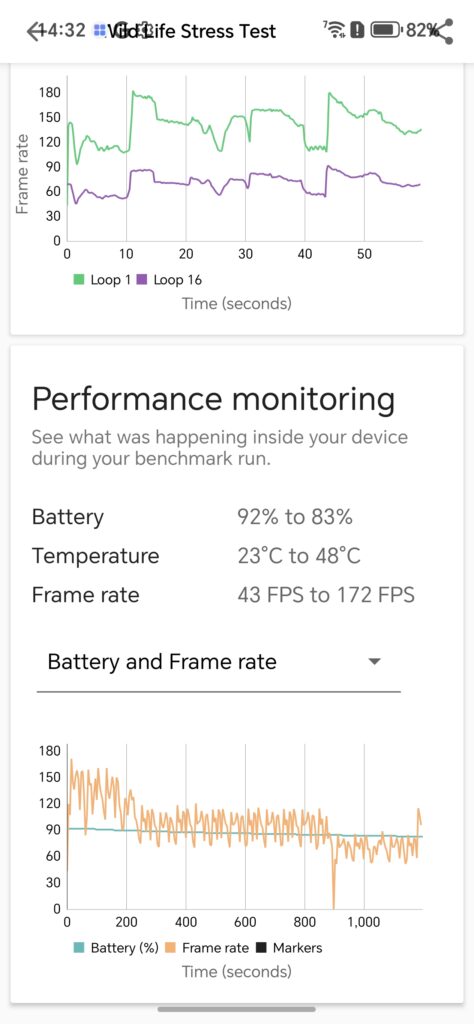Toggle Loop 16 series in chart legend
474x1024 pixels.
[x=171, y=280]
